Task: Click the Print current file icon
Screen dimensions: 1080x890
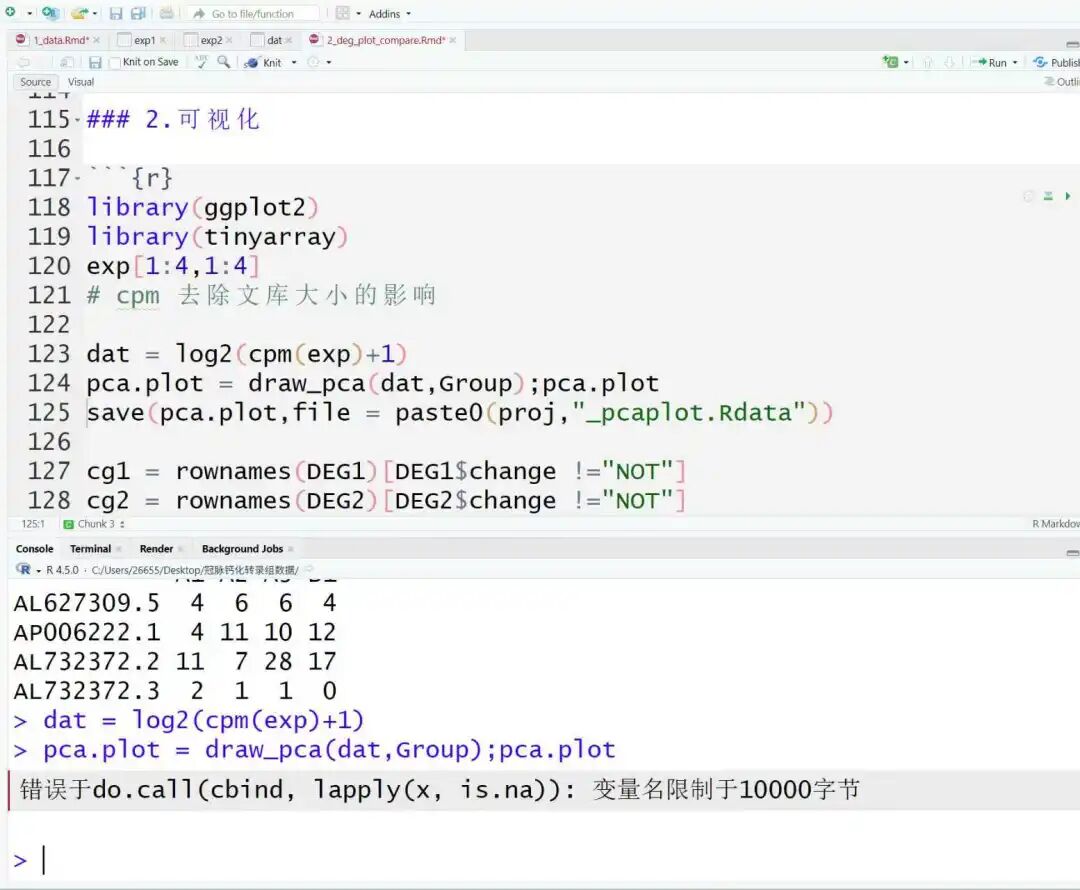Action: pos(167,13)
